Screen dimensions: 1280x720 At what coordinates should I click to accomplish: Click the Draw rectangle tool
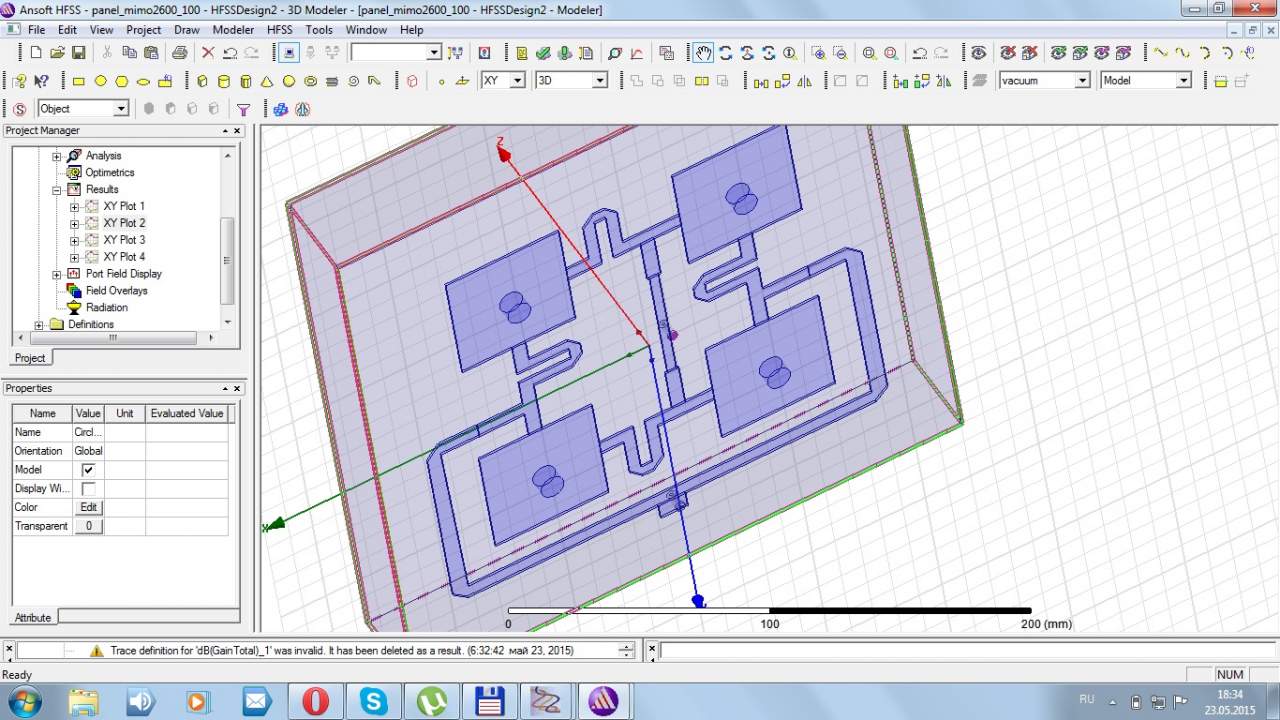[x=79, y=81]
